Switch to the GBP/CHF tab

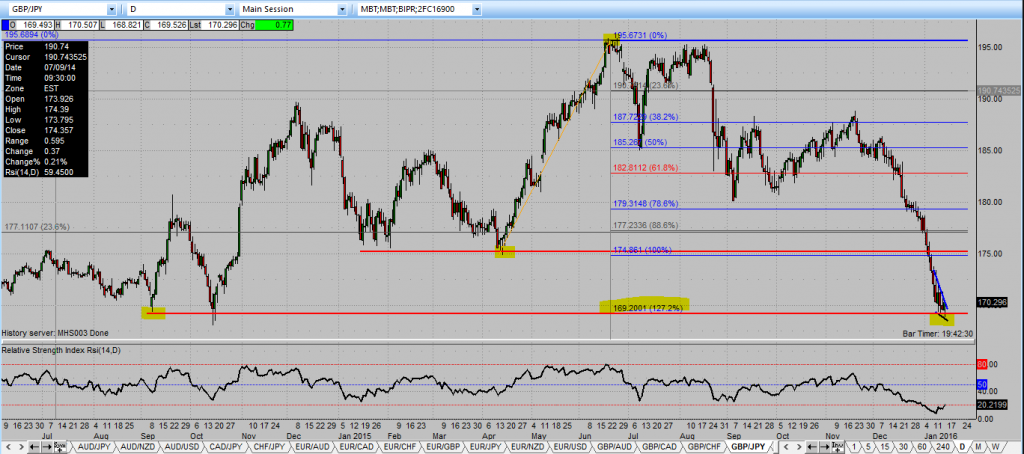(x=703, y=446)
